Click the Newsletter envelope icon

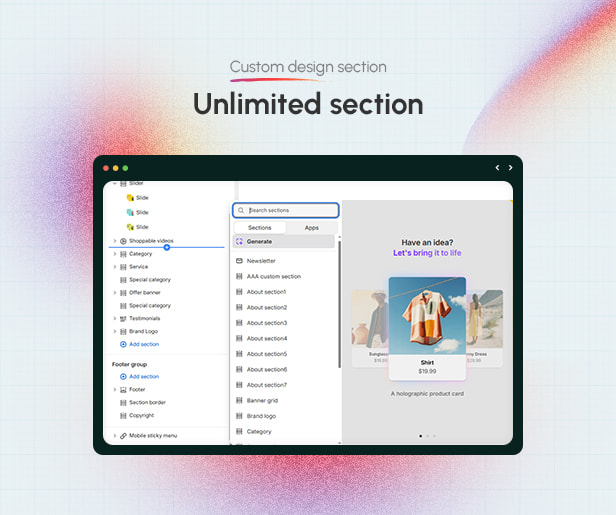coord(239,261)
